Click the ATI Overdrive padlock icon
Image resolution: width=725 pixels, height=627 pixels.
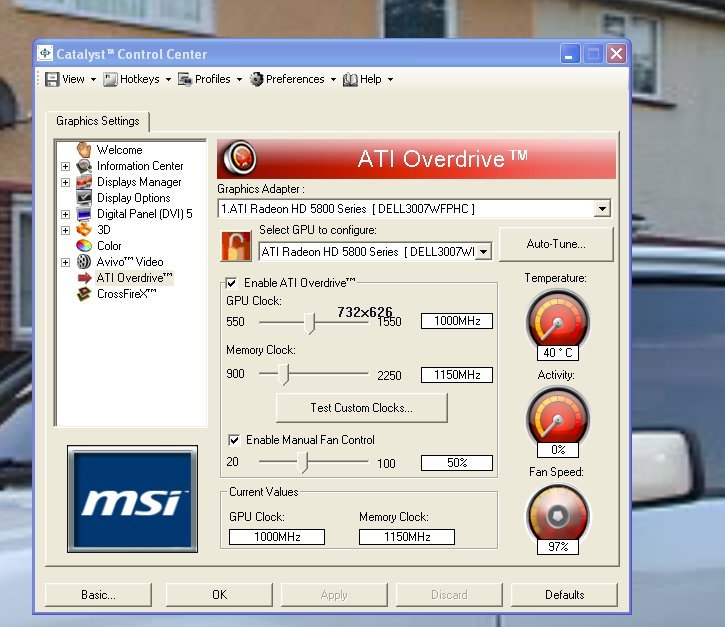pyautogui.click(x=236, y=245)
